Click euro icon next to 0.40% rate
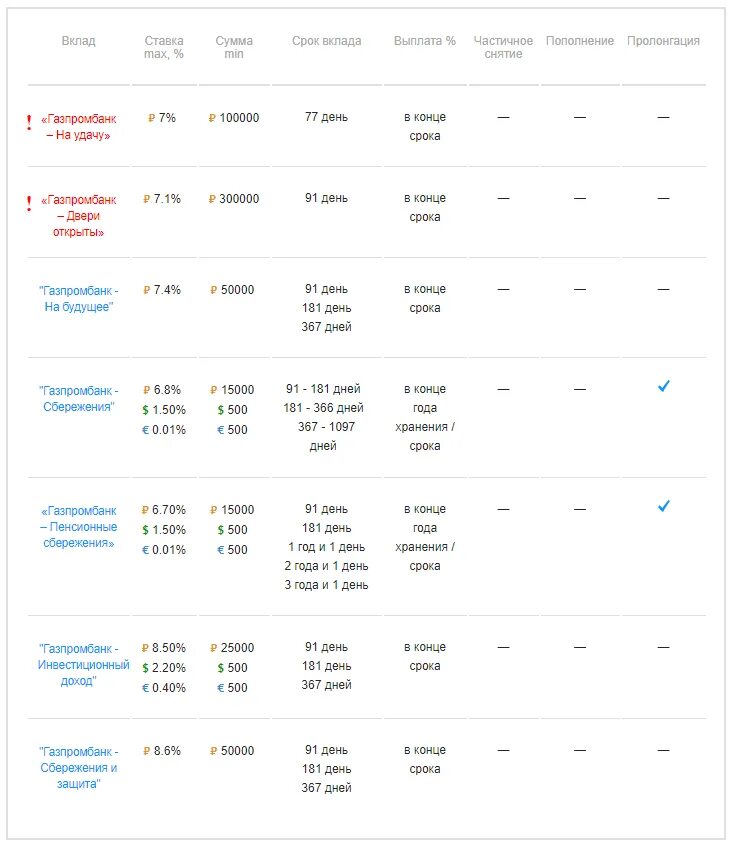The image size is (737, 851). [x=145, y=688]
